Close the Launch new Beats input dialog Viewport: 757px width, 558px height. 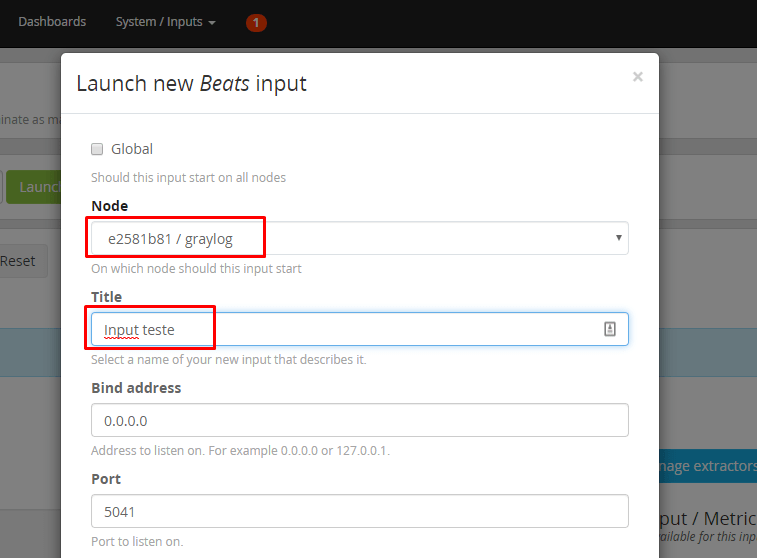637,77
